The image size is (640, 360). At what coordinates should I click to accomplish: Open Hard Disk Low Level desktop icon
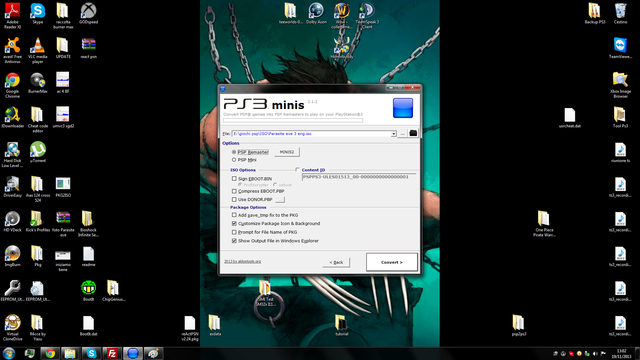tap(12, 154)
